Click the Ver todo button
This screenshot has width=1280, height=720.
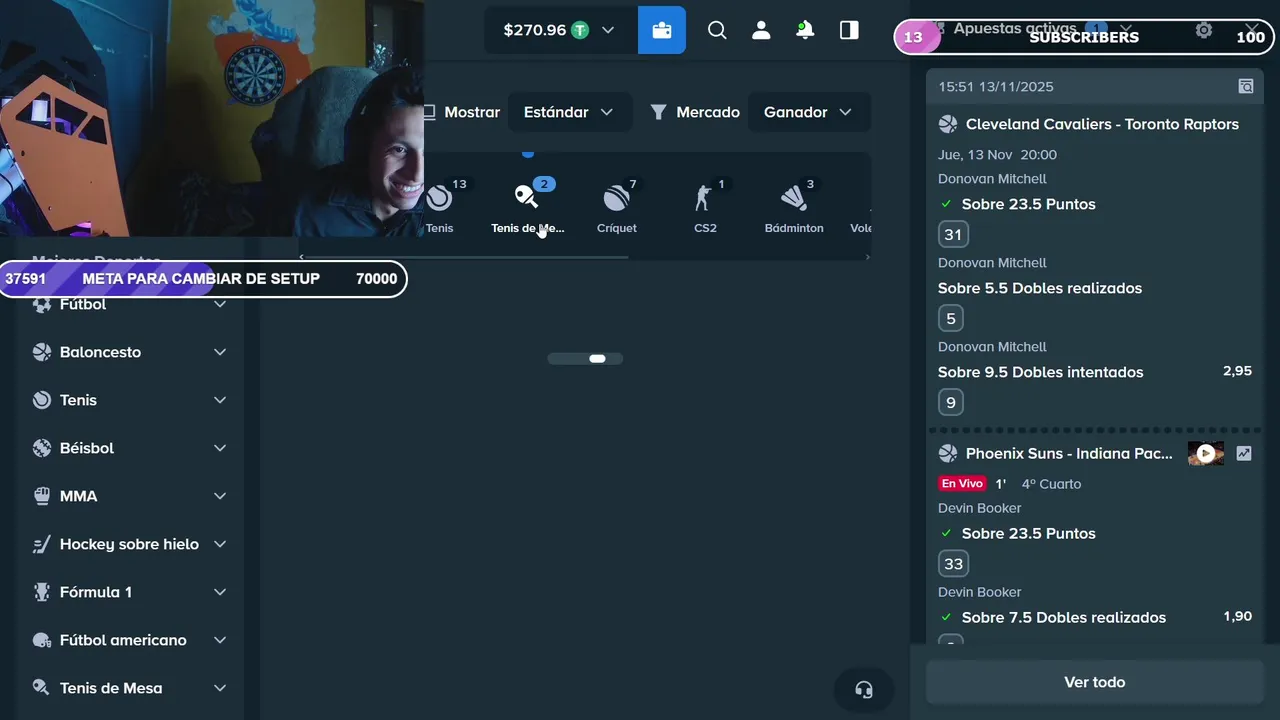1095,682
